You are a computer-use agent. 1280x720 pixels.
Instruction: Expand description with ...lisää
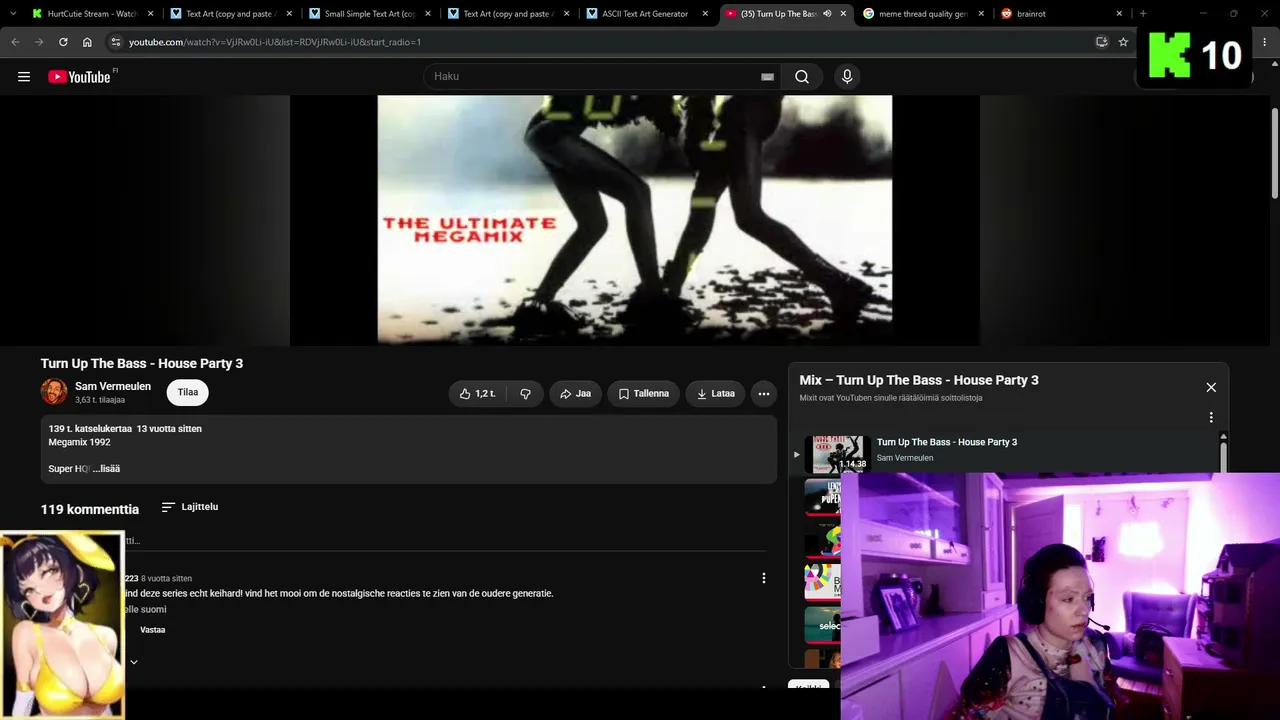click(x=106, y=469)
